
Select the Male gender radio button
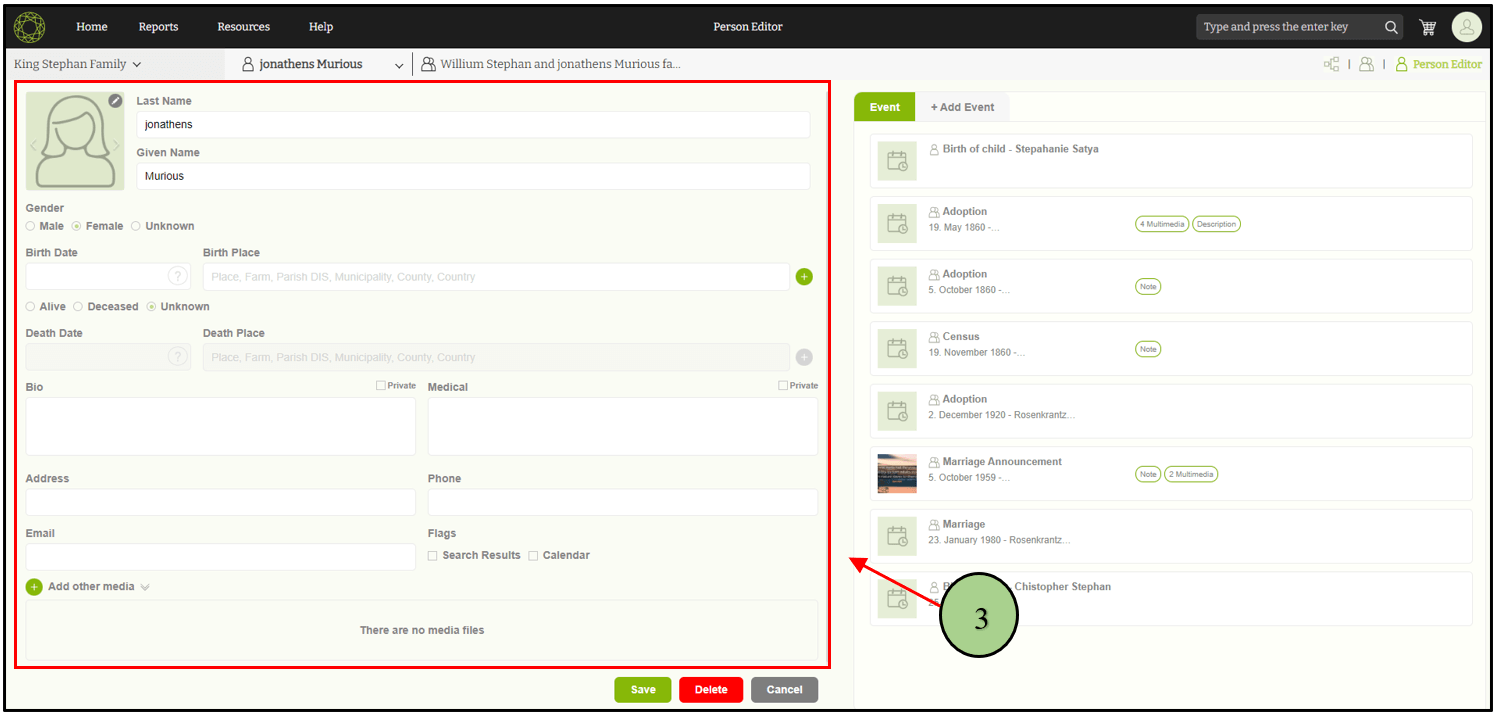pyautogui.click(x=31, y=226)
